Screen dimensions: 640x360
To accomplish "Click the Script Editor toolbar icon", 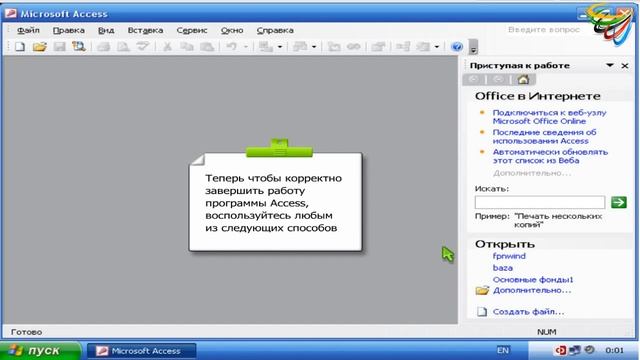I will [x=353, y=47].
